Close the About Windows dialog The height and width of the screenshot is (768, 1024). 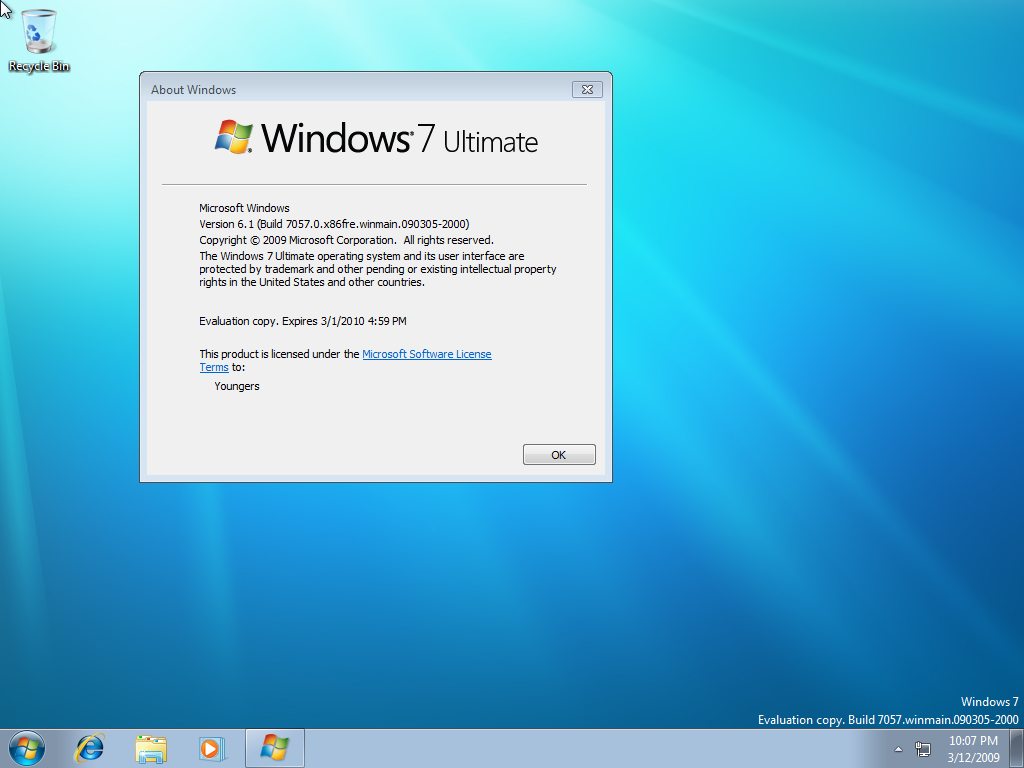coord(587,89)
